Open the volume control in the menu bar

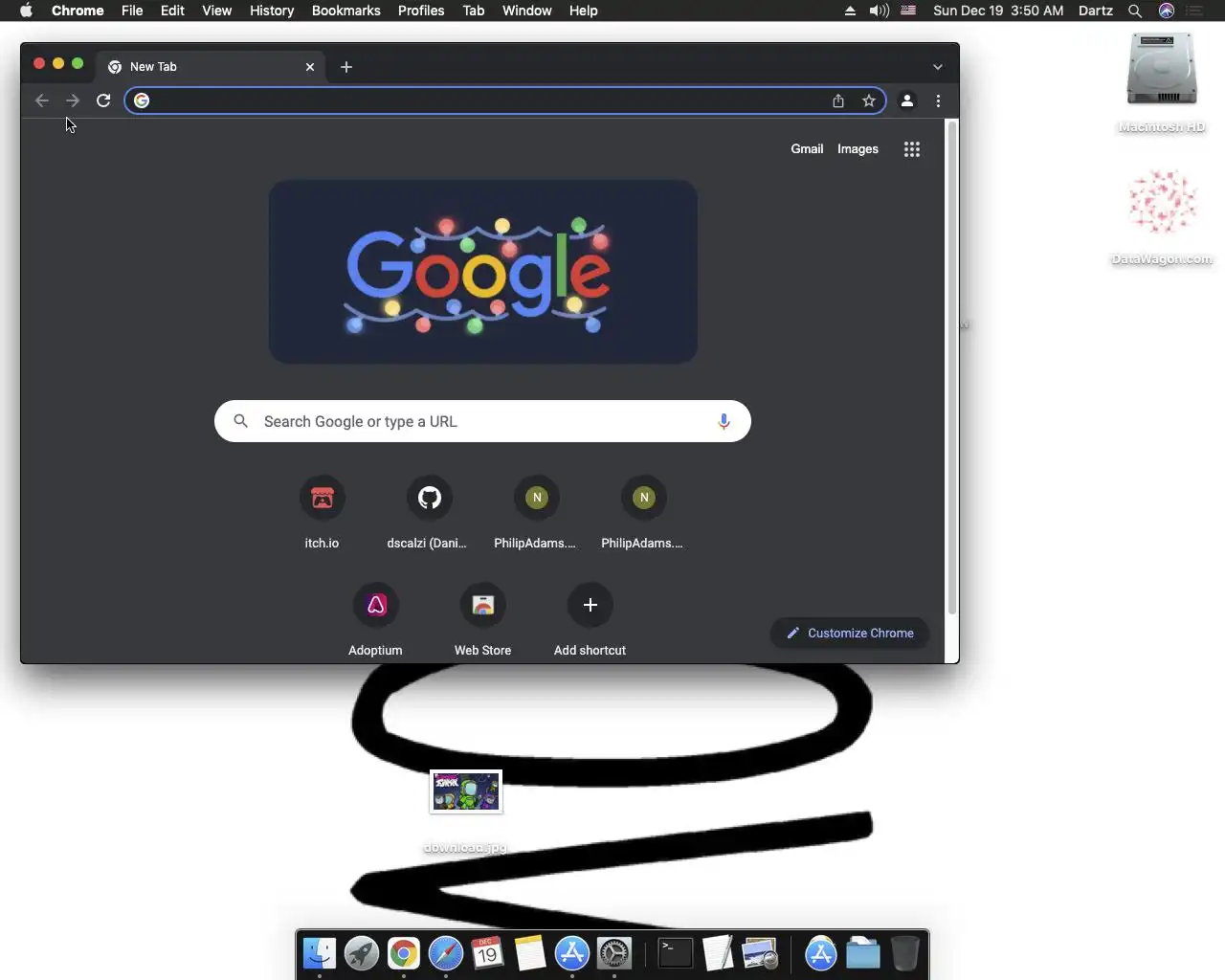pos(879,11)
